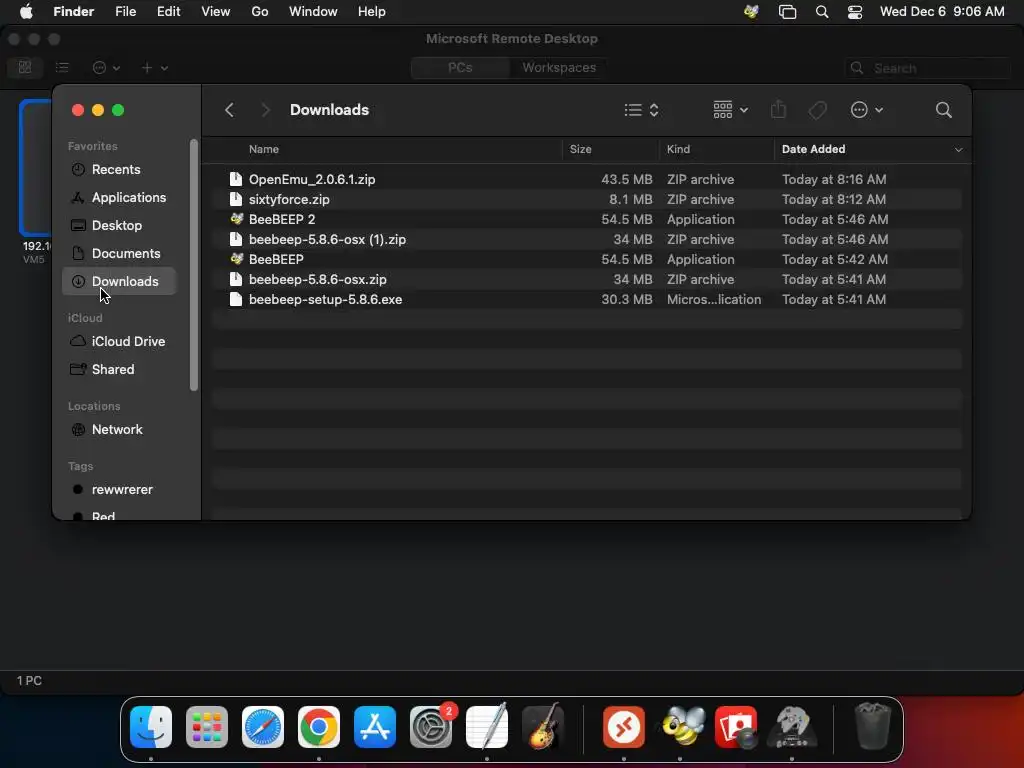Click Today at 8:12 AM date cell

834,199
